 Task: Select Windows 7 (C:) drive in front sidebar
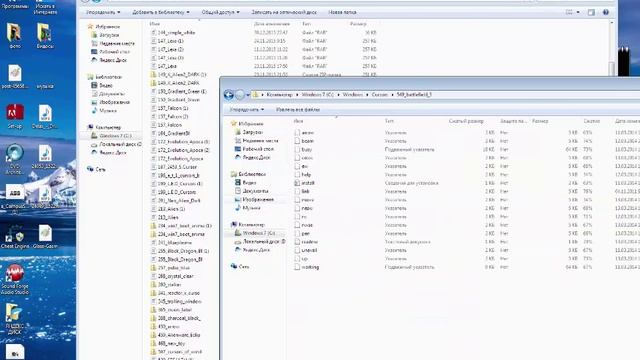(259, 233)
